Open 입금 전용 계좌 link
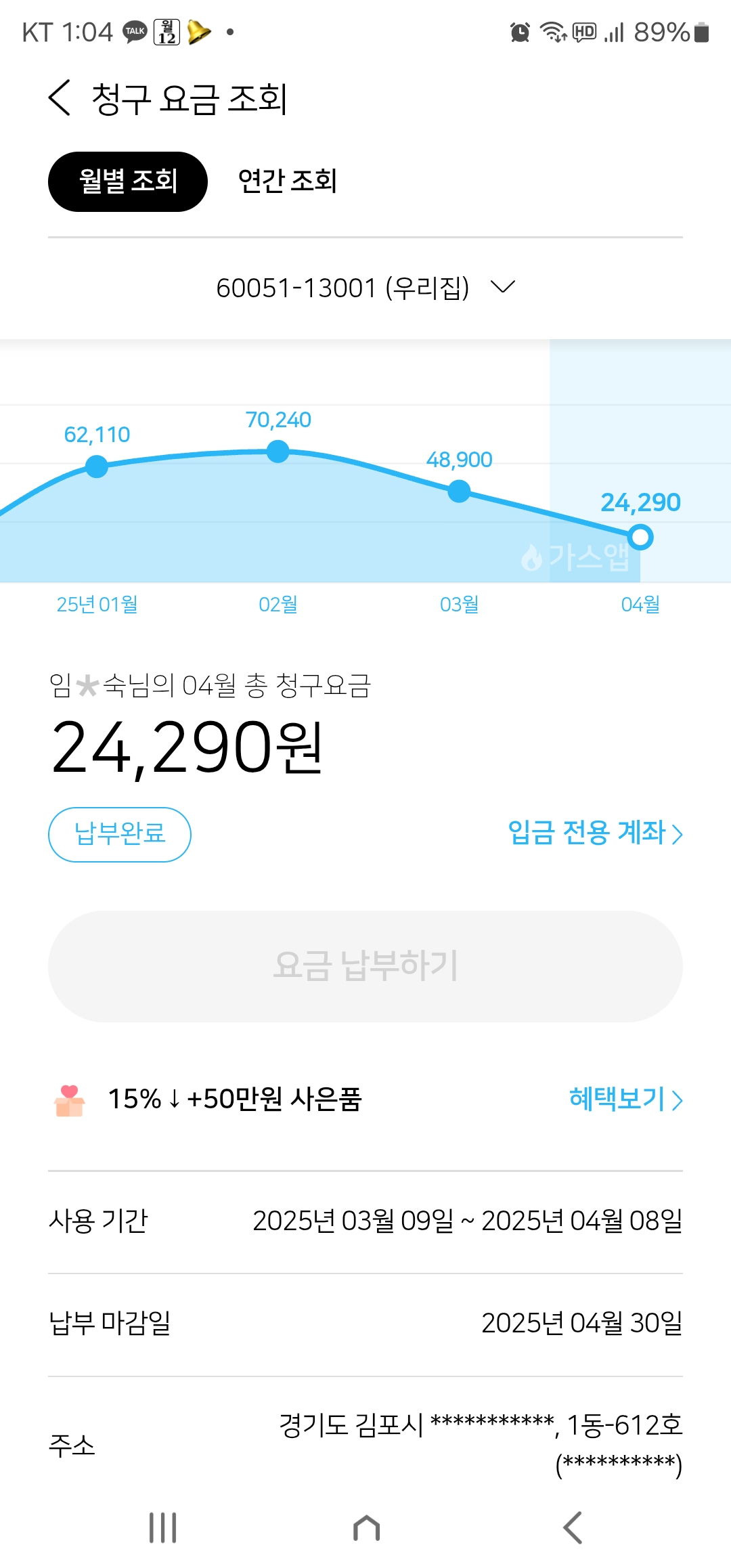The image size is (731, 1568). (594, 833)
